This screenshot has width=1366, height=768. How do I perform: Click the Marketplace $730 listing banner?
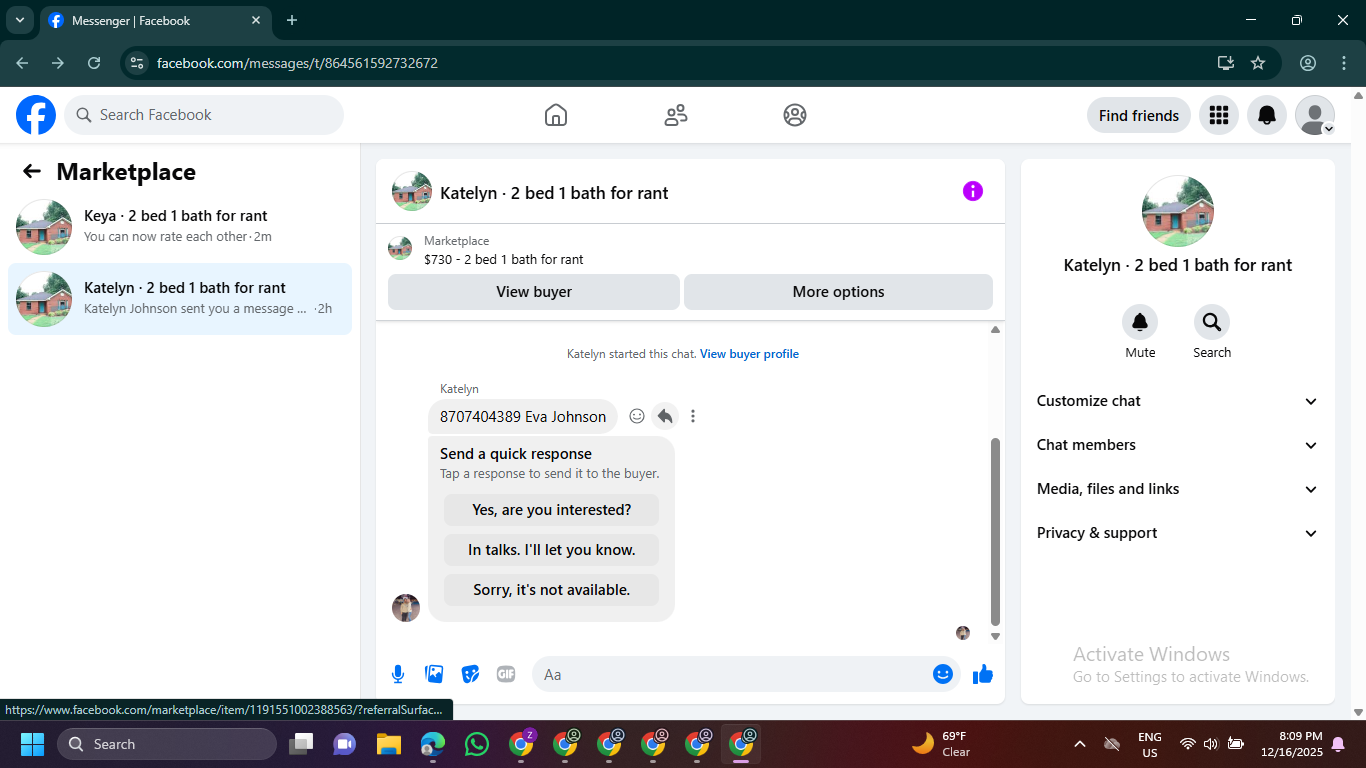[690, 250]
